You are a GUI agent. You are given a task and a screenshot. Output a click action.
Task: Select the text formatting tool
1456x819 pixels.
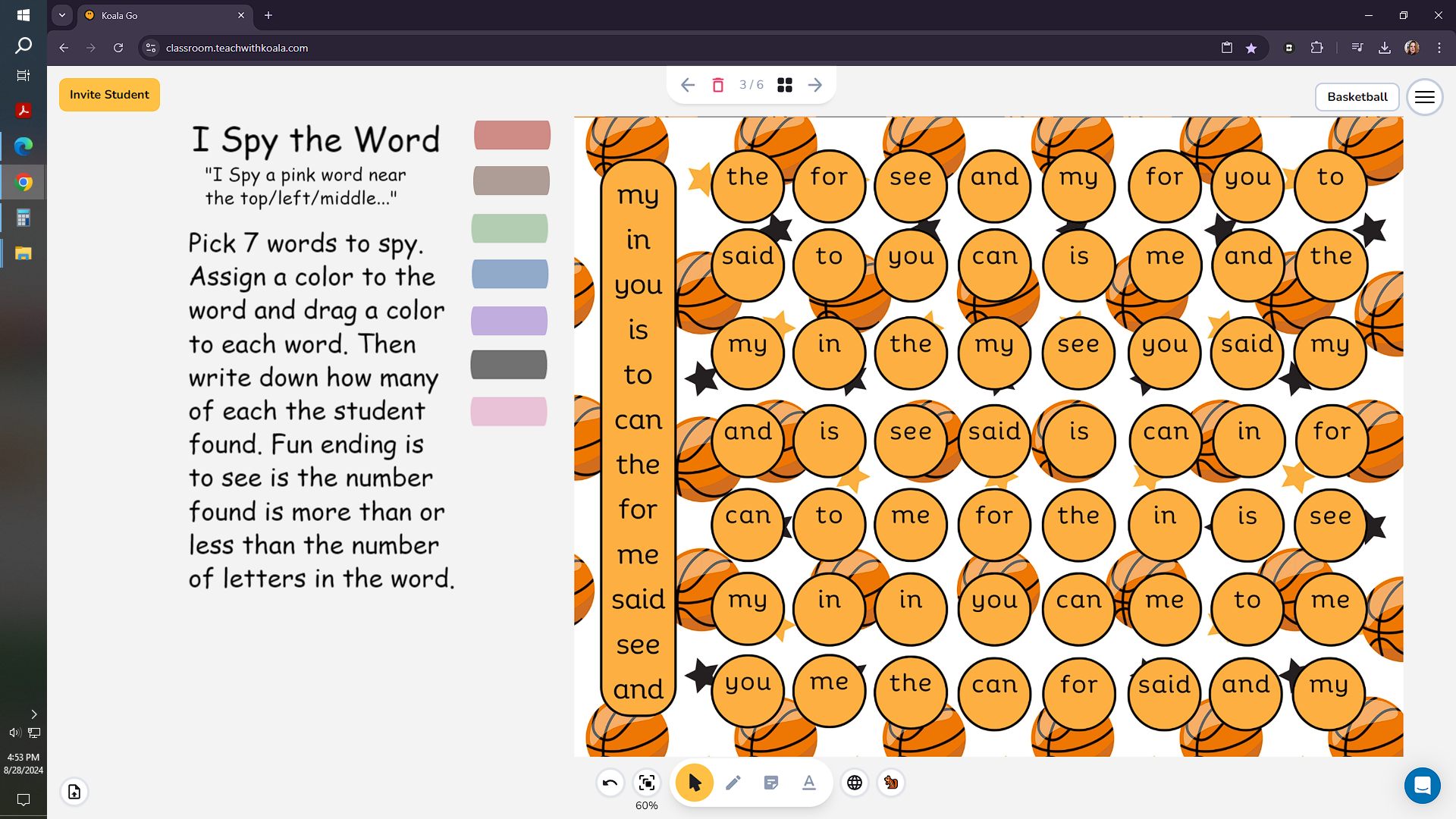click(x=809, y=783)
